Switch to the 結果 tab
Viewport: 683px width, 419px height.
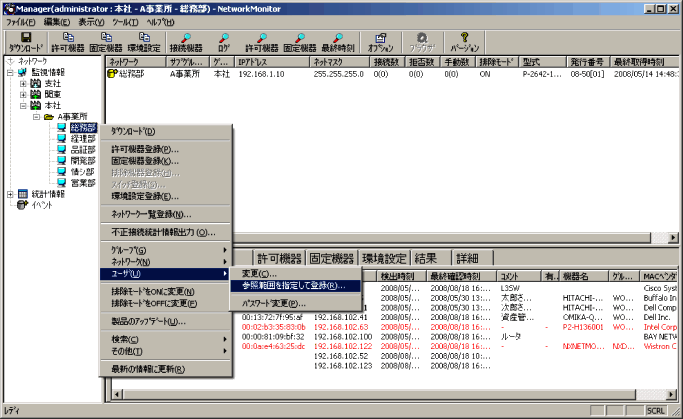(x=430, y=258)
